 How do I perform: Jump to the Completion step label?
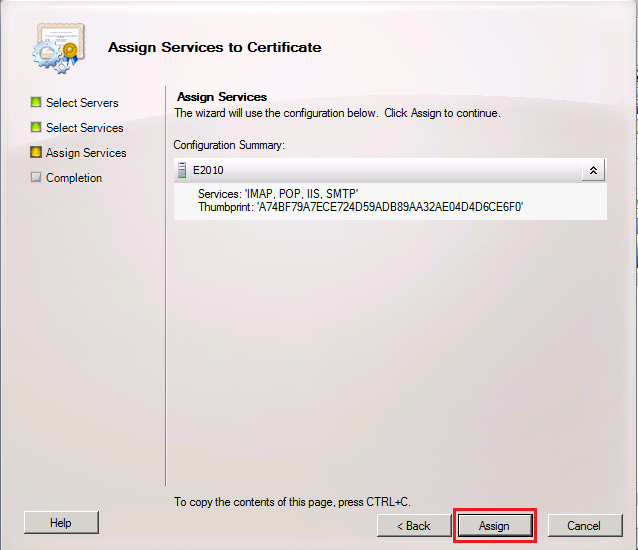tap(74, 178)
